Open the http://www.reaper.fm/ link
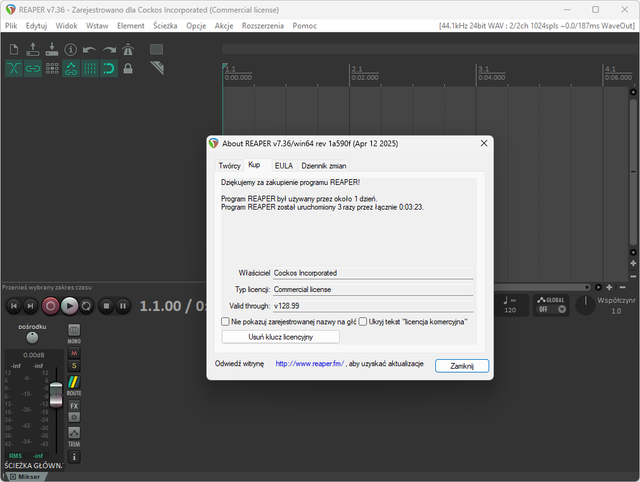 pos(309,364)
